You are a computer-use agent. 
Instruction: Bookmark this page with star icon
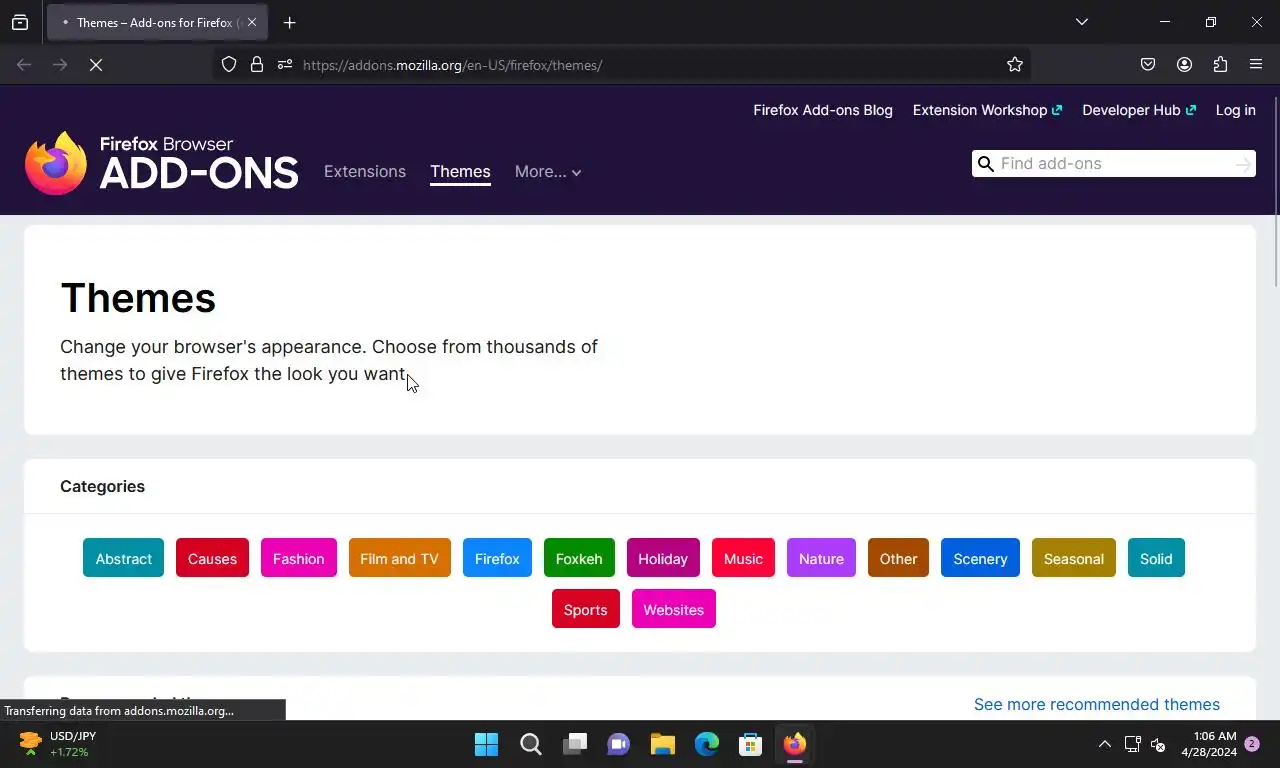1015,65
